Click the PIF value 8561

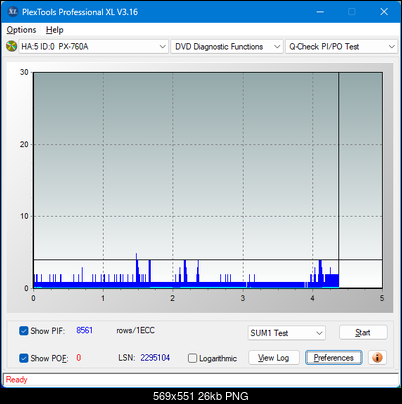click(85, 330)
